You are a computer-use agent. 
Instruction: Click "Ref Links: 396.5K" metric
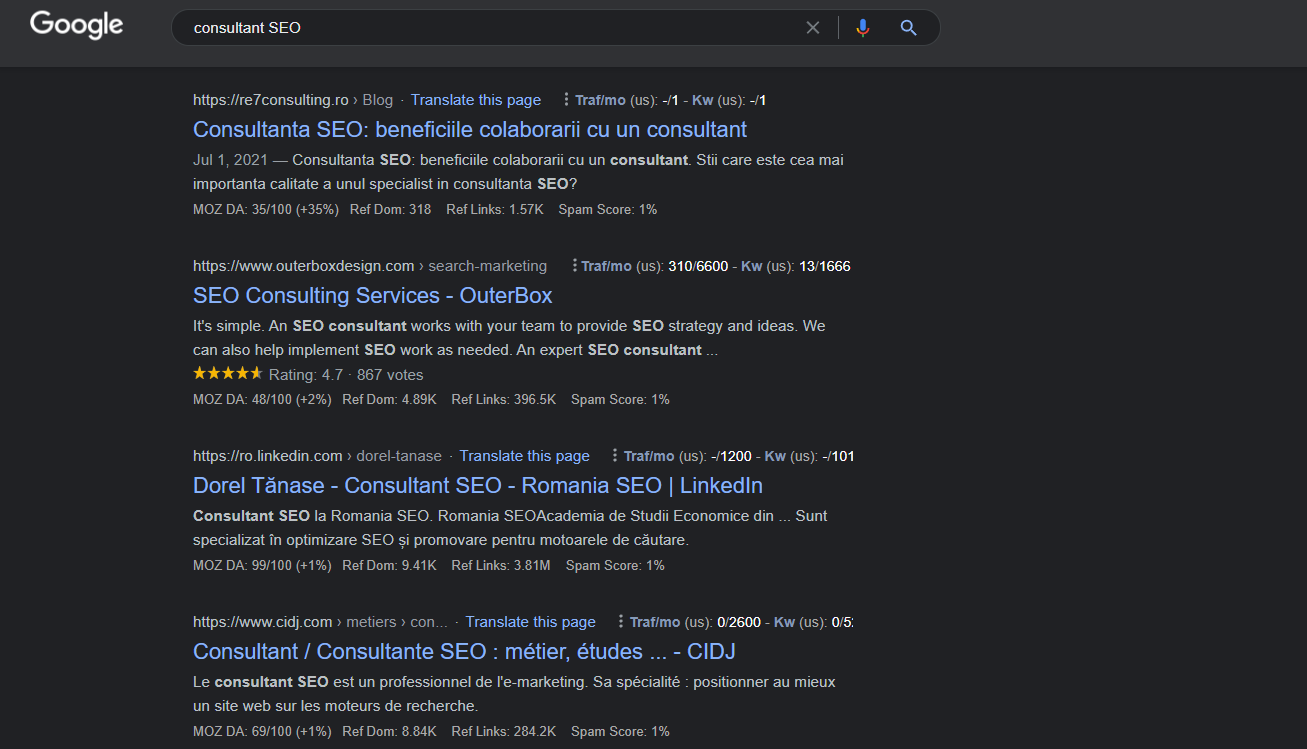(504, 399)
